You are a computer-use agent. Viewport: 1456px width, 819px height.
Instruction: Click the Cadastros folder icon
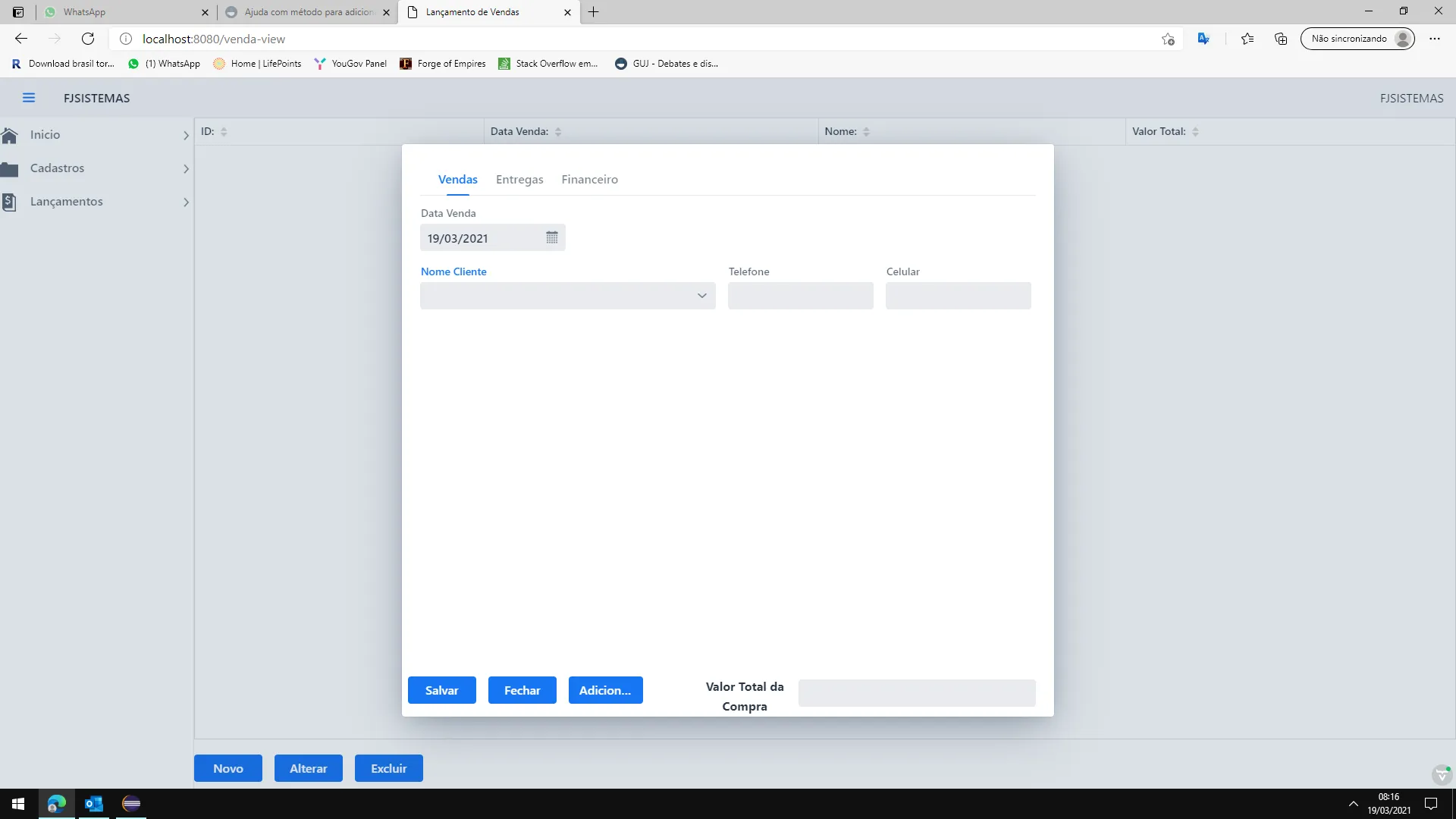[x=10, y=168]
